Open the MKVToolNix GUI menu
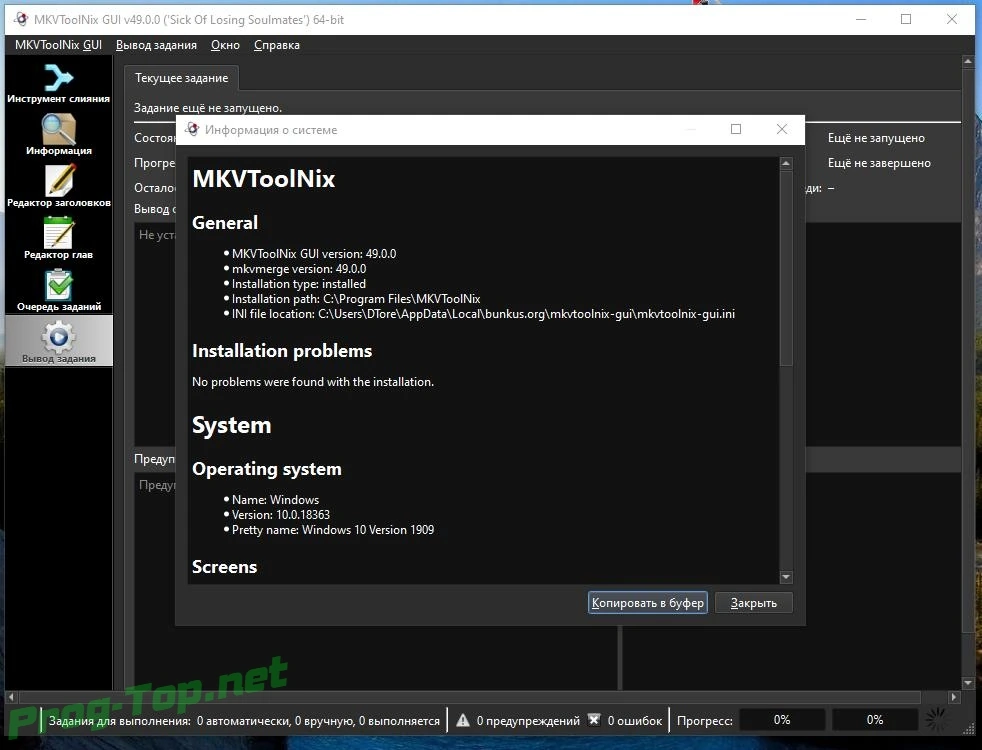Image resolution: width=982 pixels, height=750 pixels. (58, 45)
